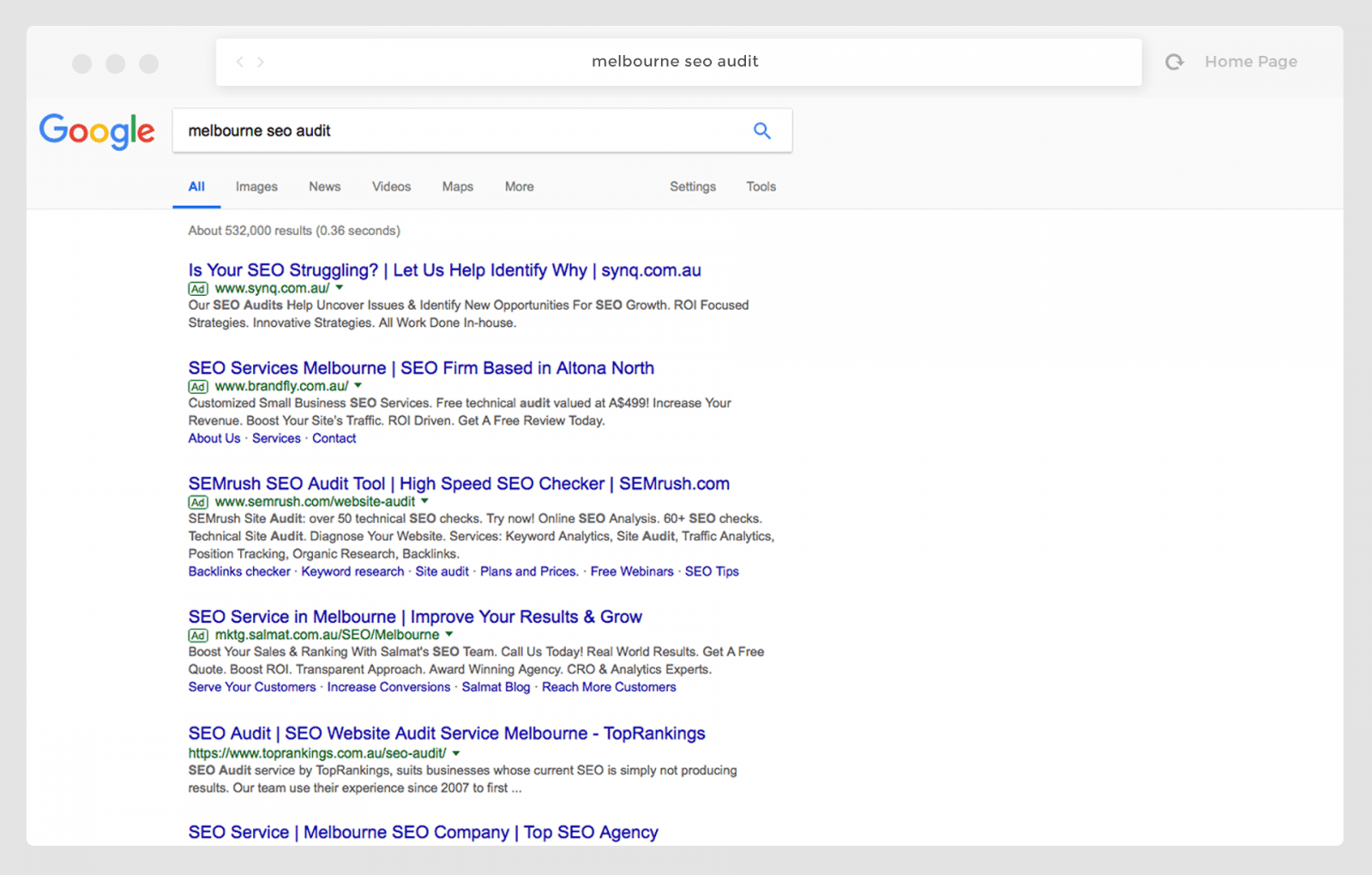Click the www.semrush.com/website-audit green URL
Screen dimensions: 1372x875
(315, 503)
